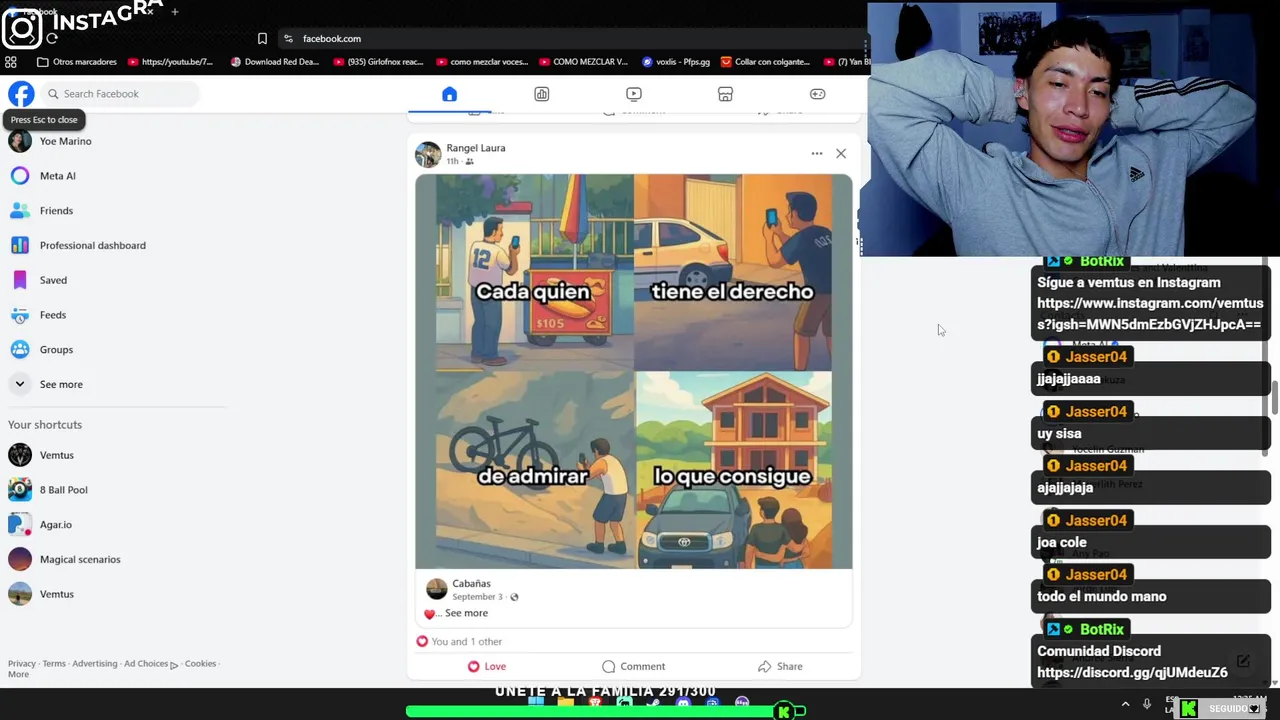Click the microphone icon in system tray
Image resolution: width=1280 pixels, height=720 pixels.
pyautogui.click(x=1147, y=704)
